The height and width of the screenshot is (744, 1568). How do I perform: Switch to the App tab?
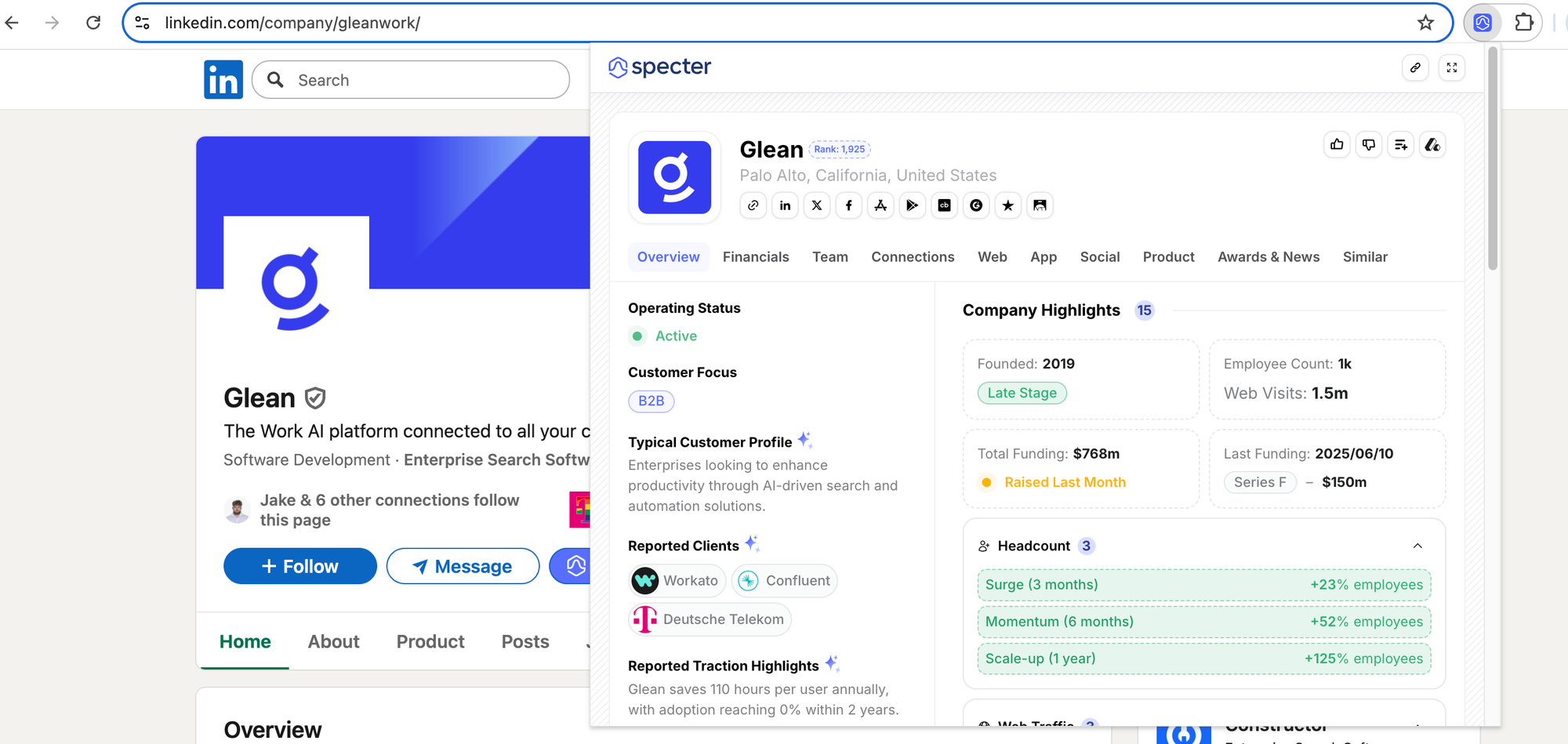[x=1044, y=257]
